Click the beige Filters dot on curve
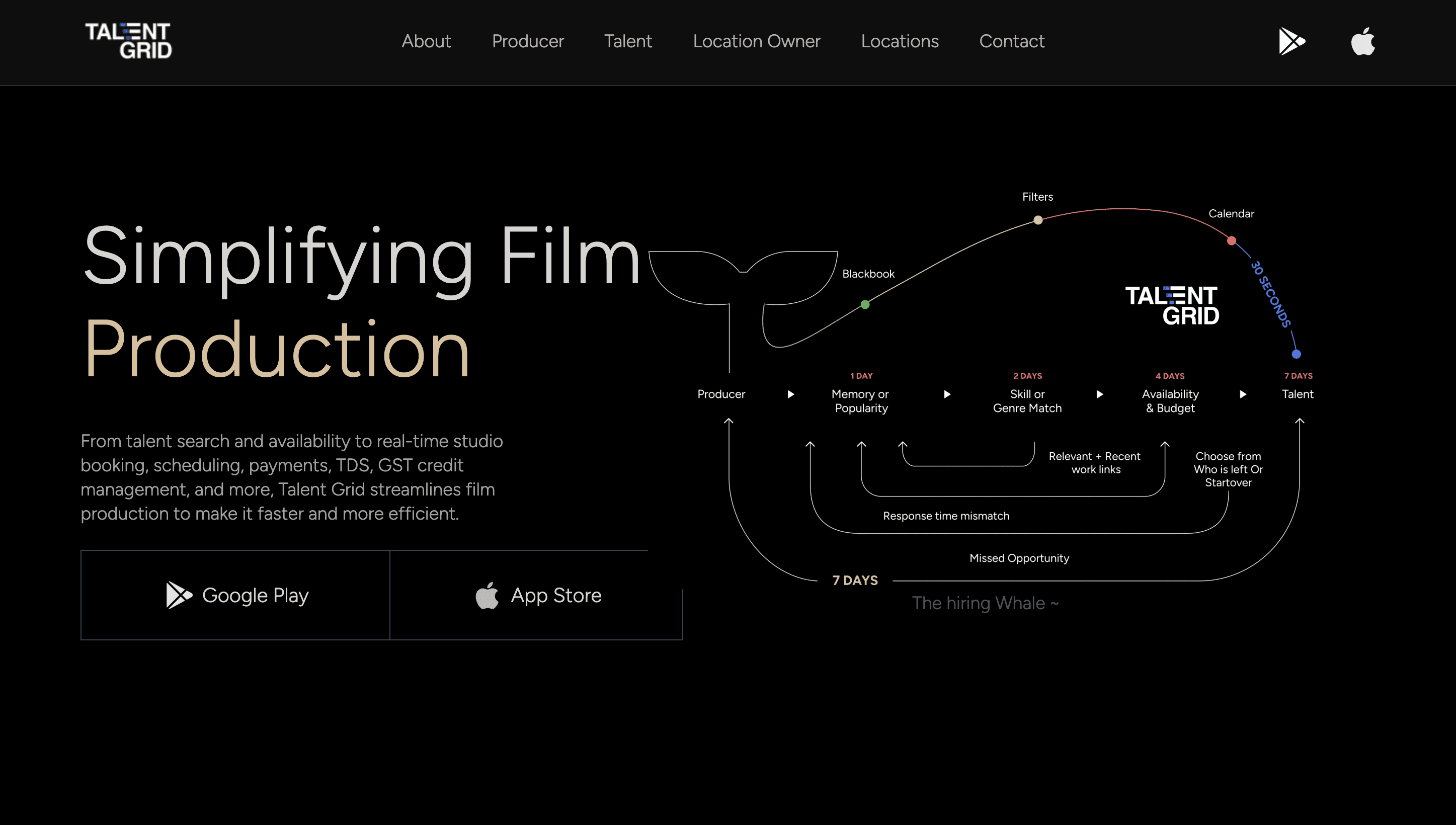Image resolution: width=1456 pixels, height=825 pixels. (1038, 220)
